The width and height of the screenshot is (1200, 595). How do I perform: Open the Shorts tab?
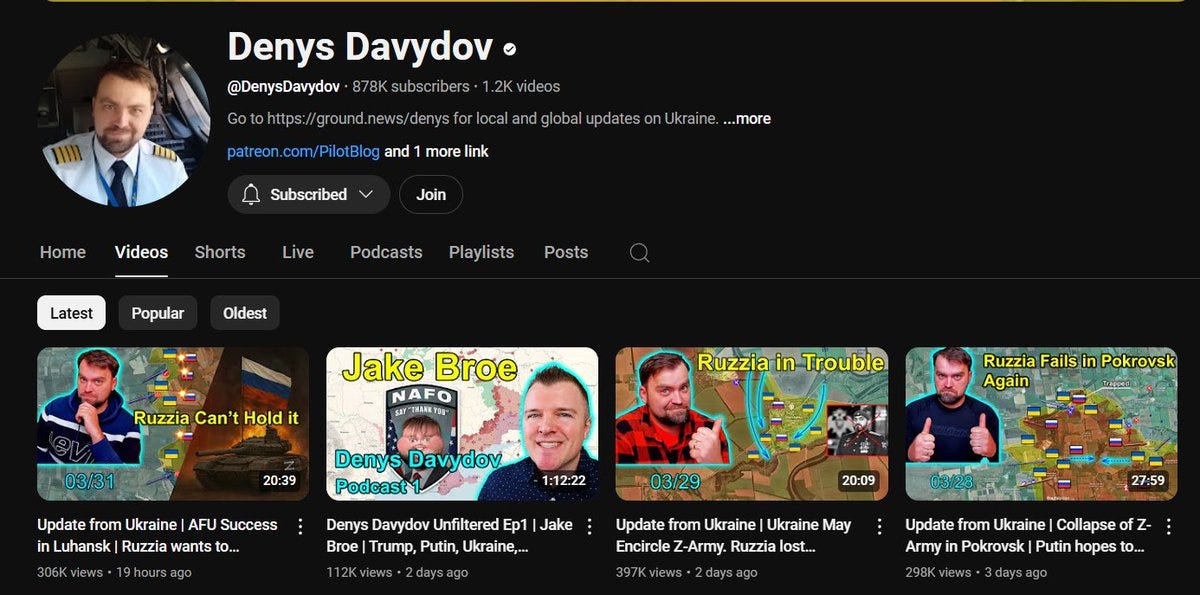(x=220, y=252)
